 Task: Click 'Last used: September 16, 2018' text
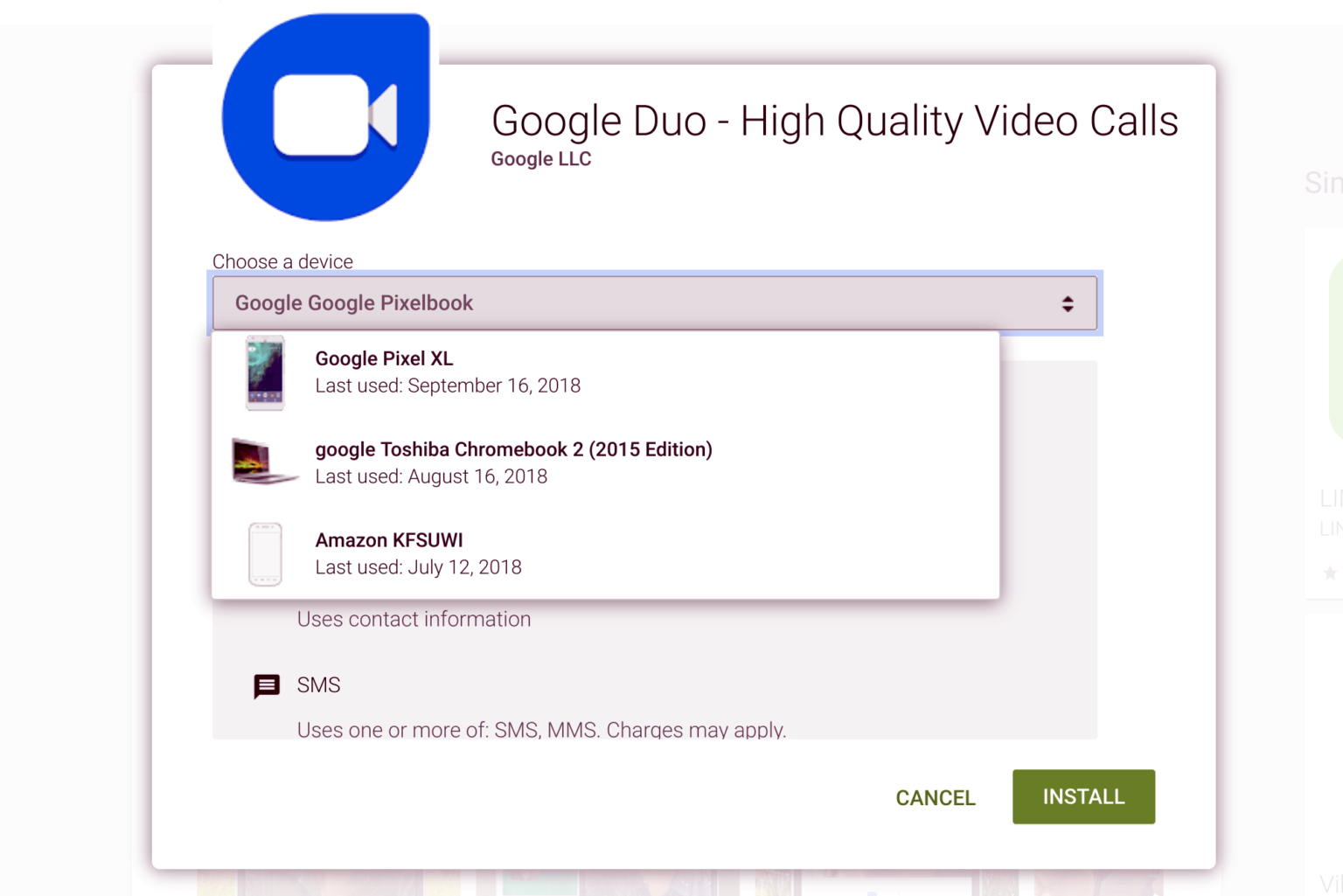coord(448,385)
